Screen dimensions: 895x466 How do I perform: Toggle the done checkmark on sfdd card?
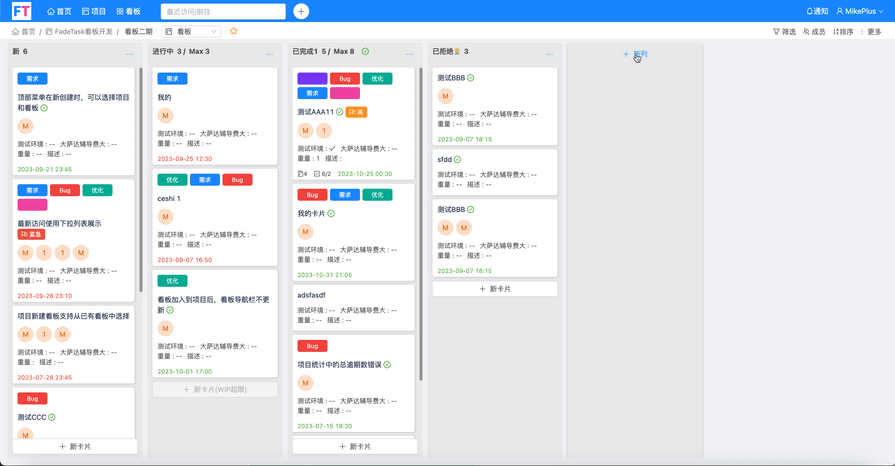point(458,159)
